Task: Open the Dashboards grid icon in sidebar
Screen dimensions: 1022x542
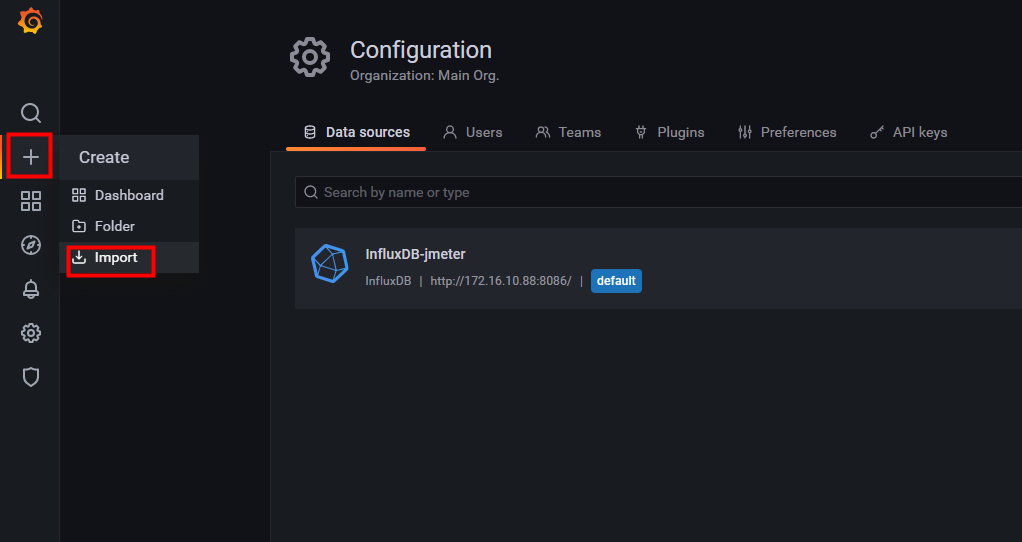Action: (x=31, y=201)
